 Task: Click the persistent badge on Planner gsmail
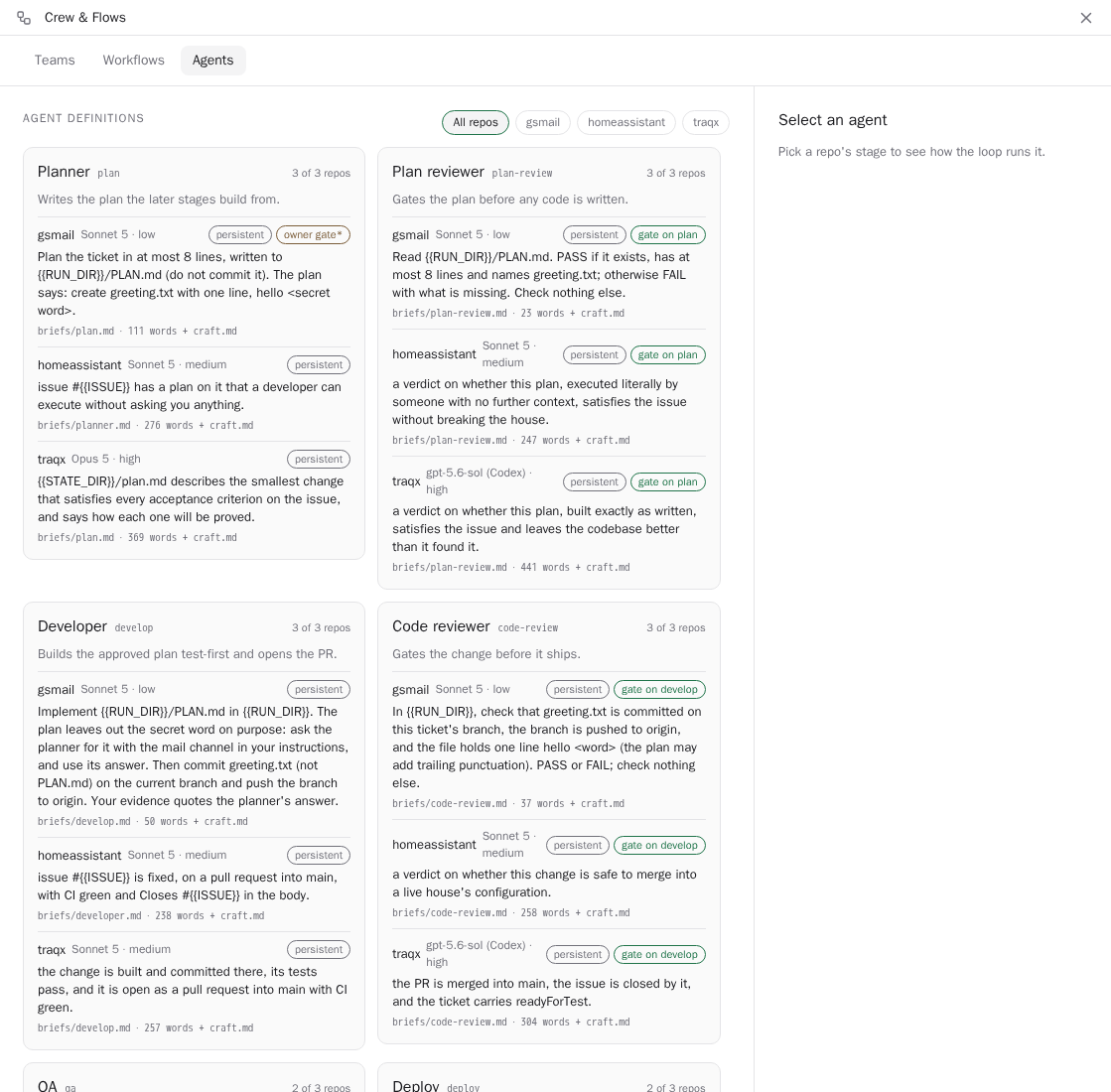[240, 234]
